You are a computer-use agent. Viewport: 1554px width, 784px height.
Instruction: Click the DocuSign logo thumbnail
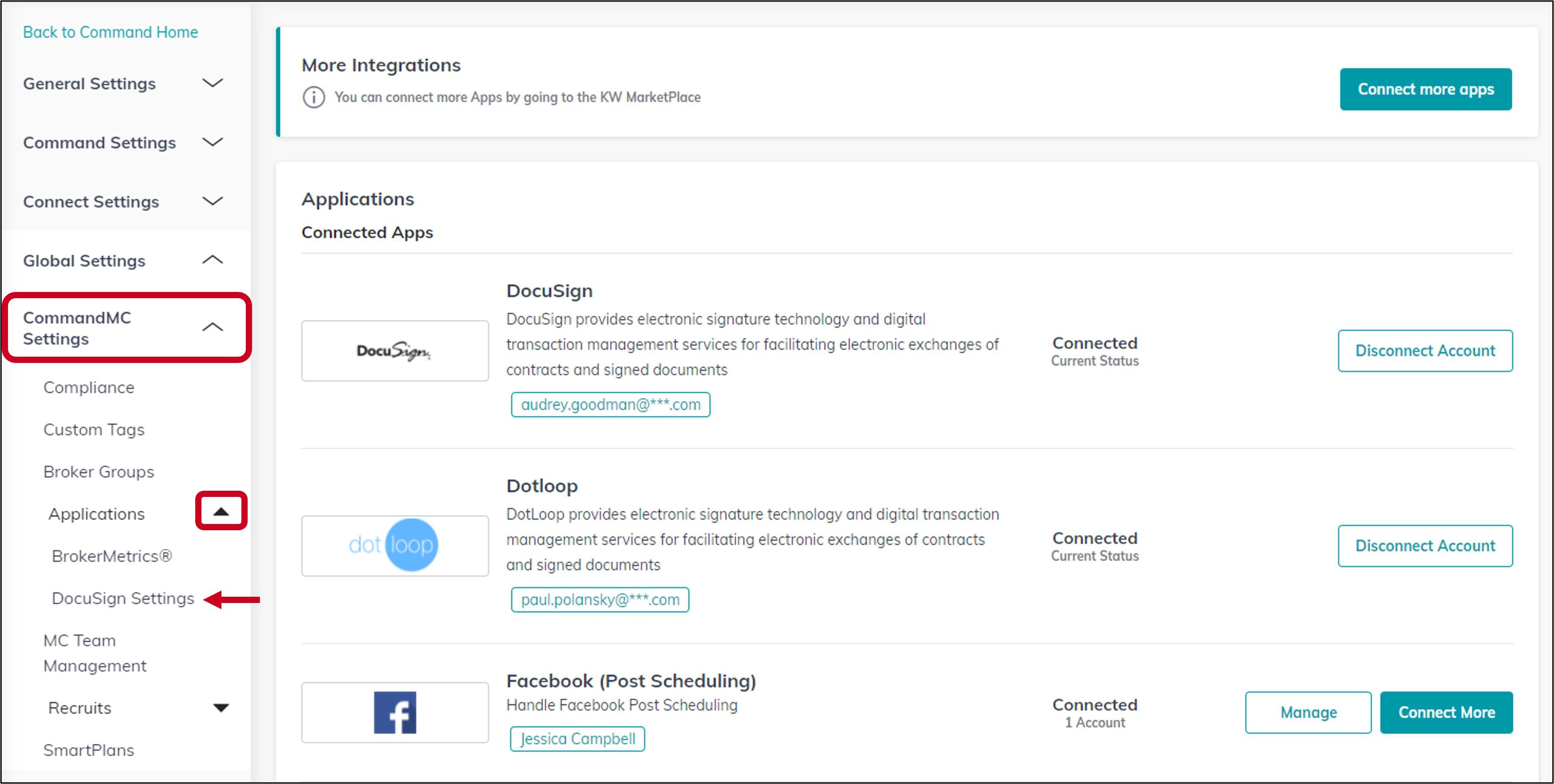coord(394,351)
